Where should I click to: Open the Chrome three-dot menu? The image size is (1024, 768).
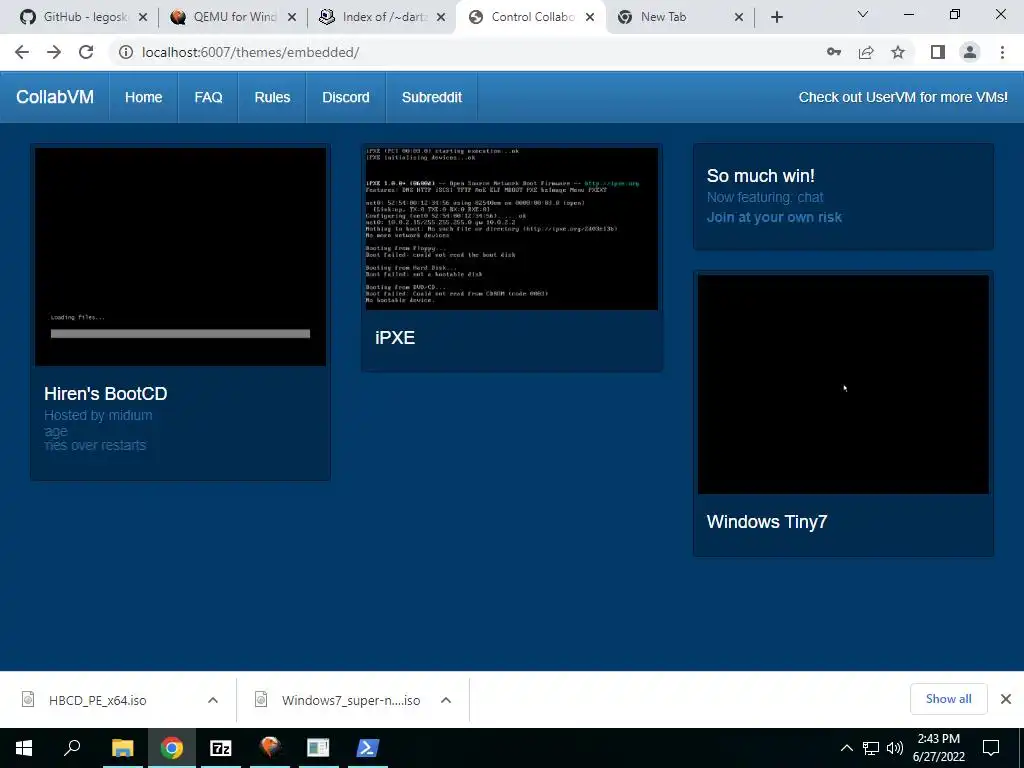coord(1002,52)
